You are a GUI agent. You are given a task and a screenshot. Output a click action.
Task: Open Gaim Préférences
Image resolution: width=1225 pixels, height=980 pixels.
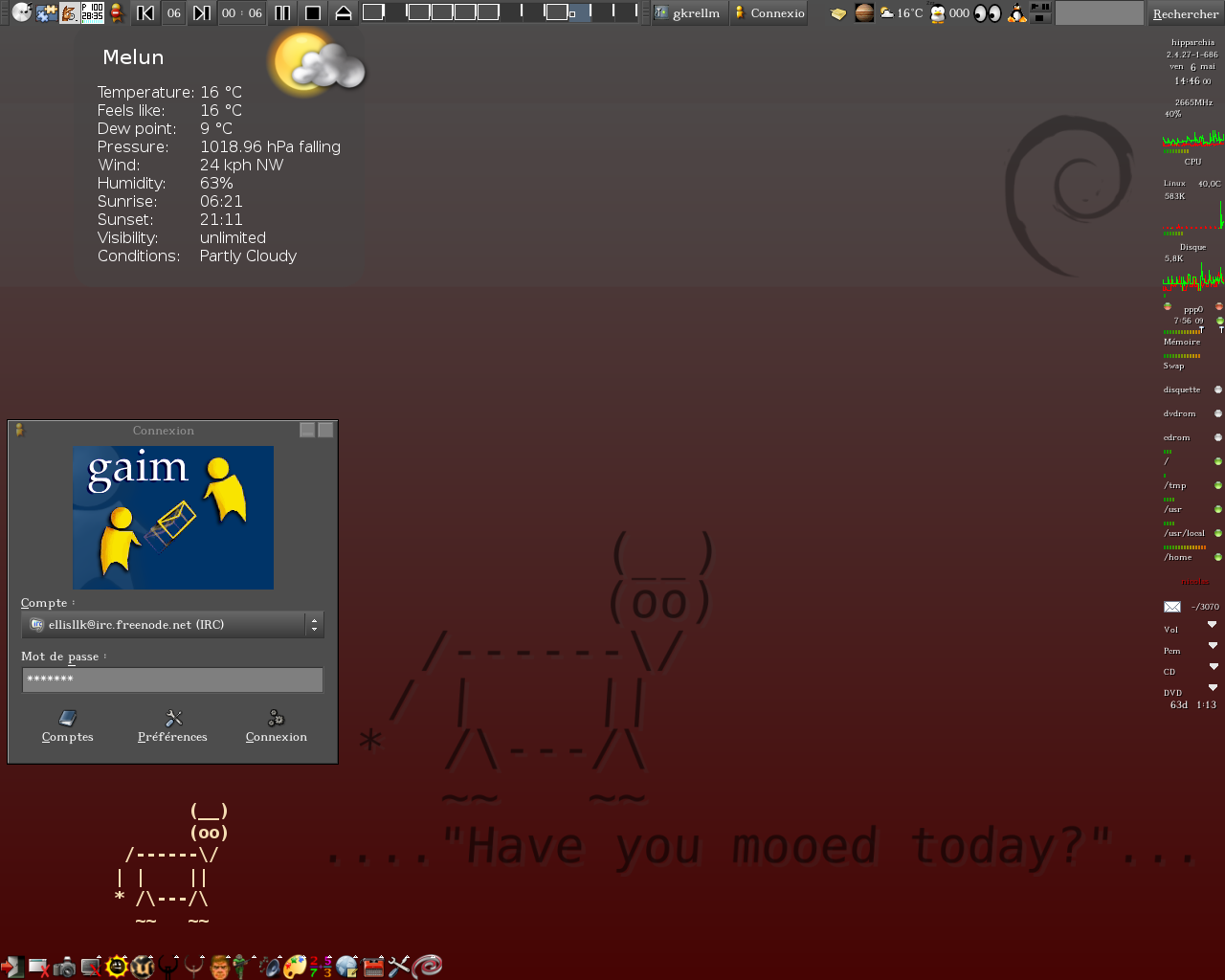pos(172,726)
